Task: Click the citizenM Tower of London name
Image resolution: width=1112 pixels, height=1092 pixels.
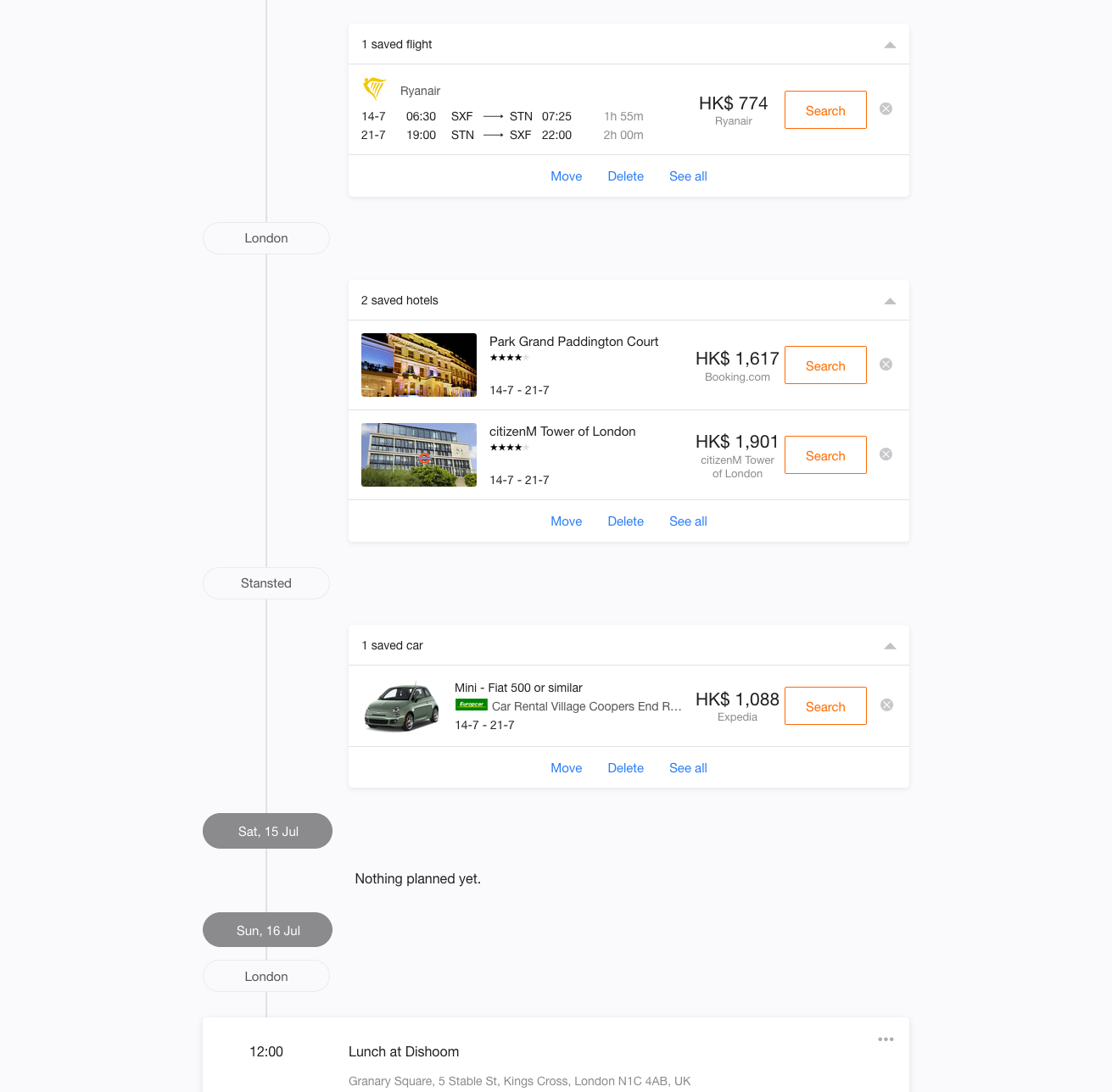Action: tap(562, 432)
